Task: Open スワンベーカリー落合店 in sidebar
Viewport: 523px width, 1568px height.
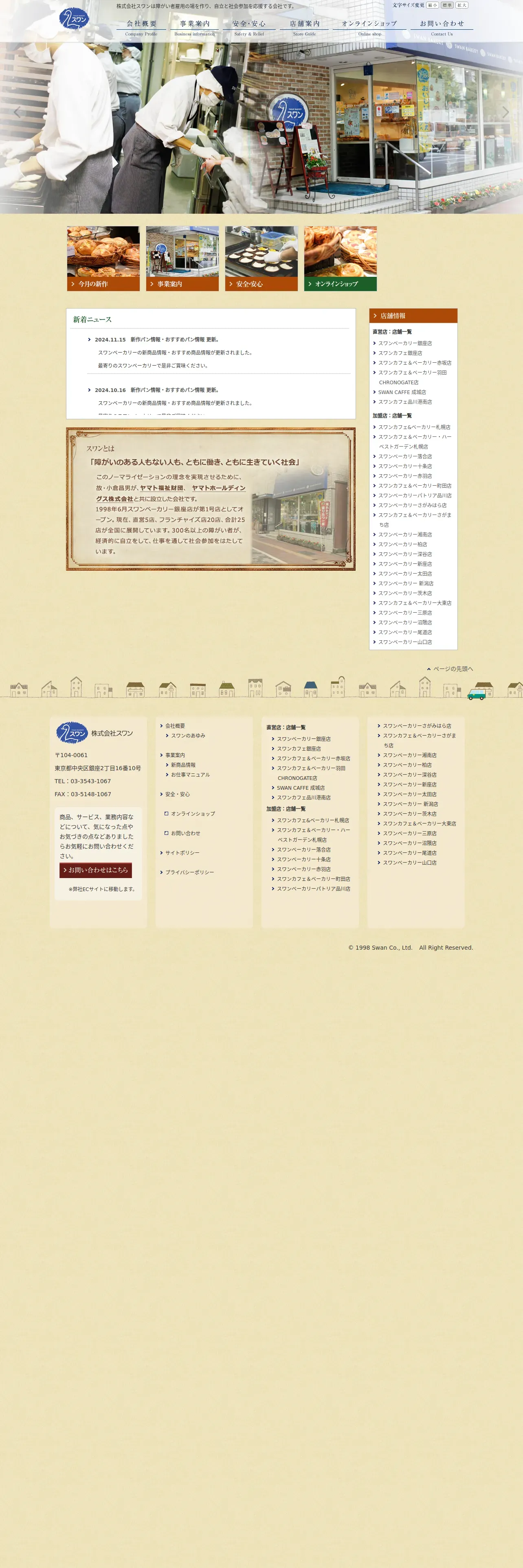Action: 405,457
